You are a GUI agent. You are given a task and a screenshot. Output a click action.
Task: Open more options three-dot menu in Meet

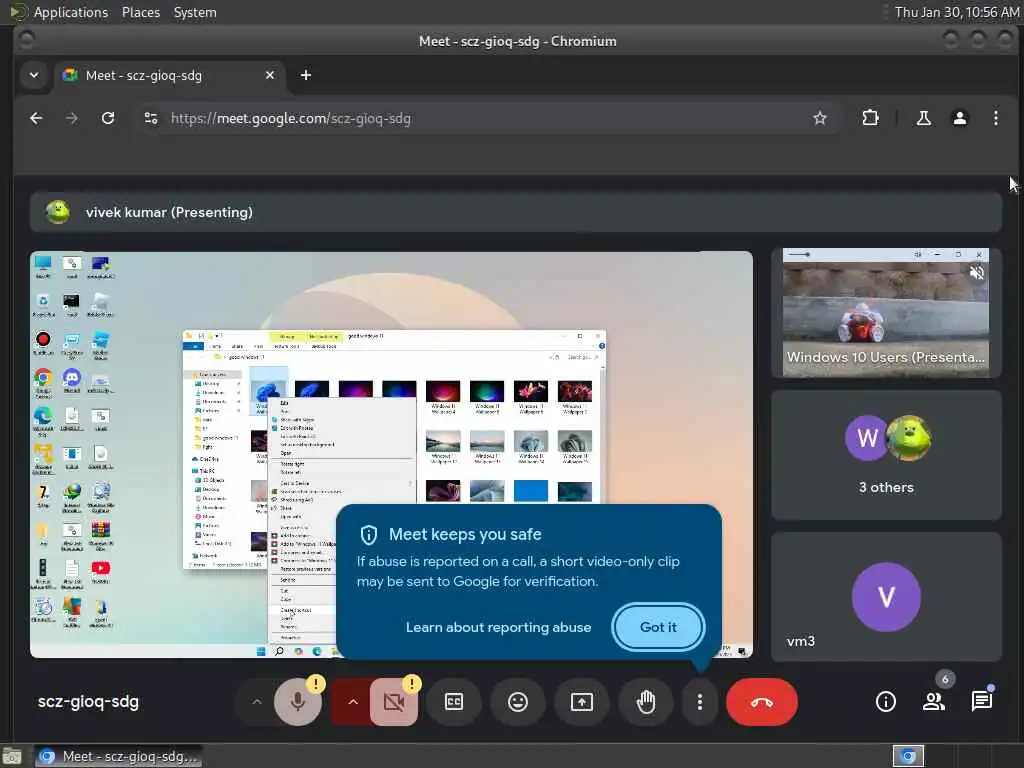pos(699,702)
